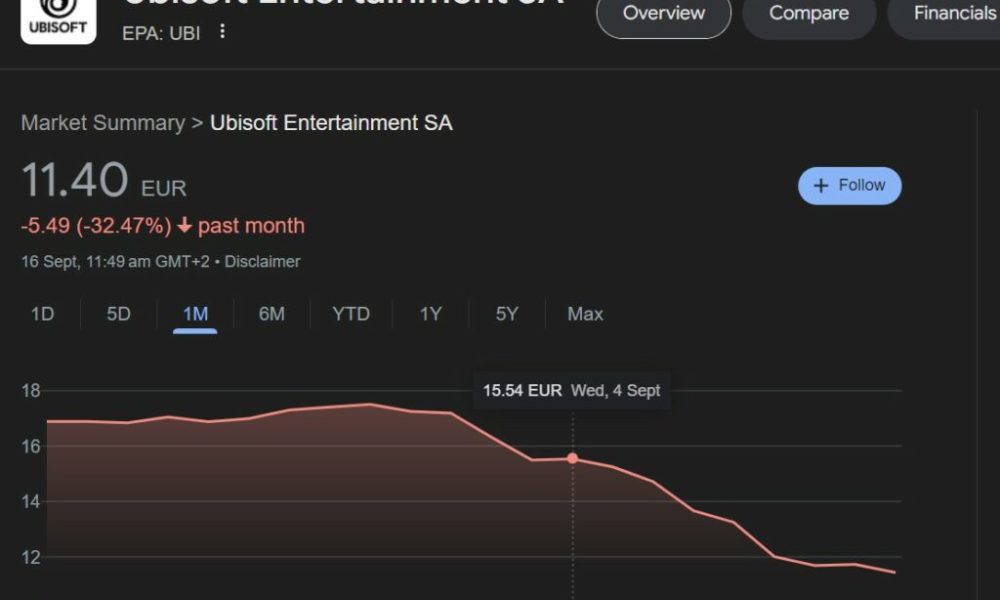Click the 16 y-axis label
This screenshot has width=1000, height=600.
pos(31,446)
